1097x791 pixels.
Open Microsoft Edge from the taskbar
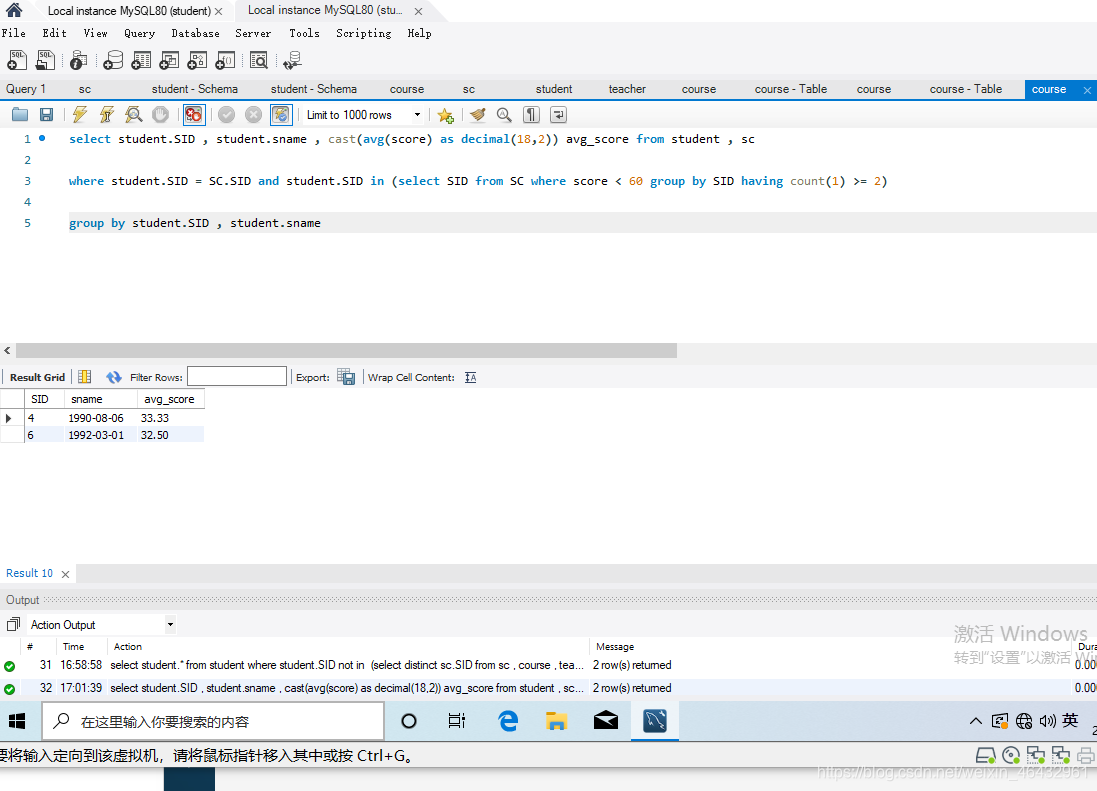(508, 721)
